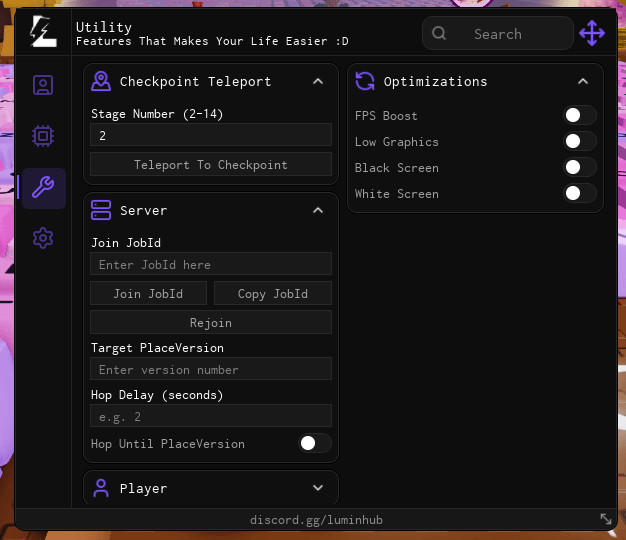
Task: Enable the FPS Boost toggle
Action: point(580,115)
